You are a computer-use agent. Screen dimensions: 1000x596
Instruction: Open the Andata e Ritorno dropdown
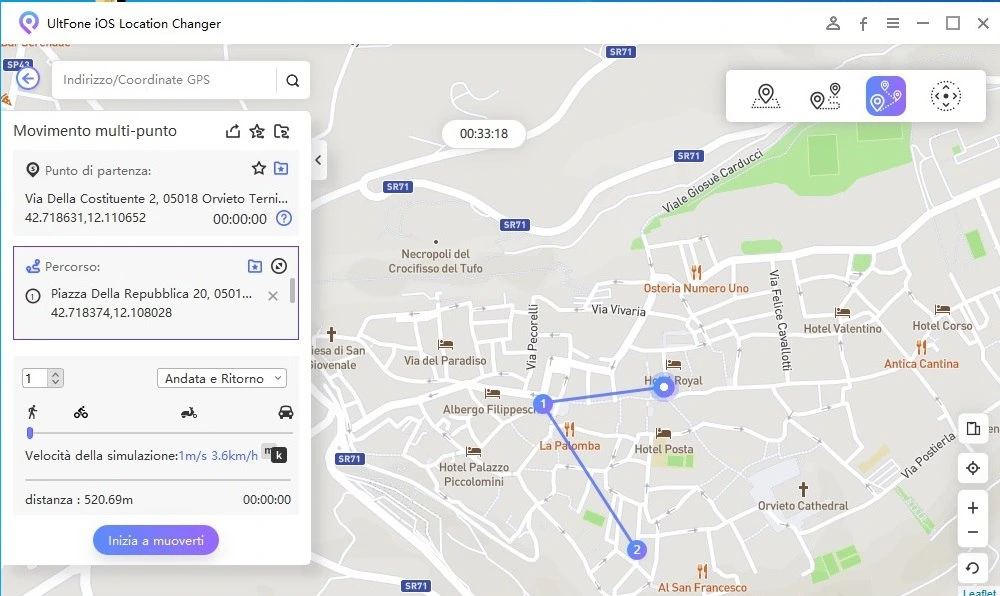(220, 378)
